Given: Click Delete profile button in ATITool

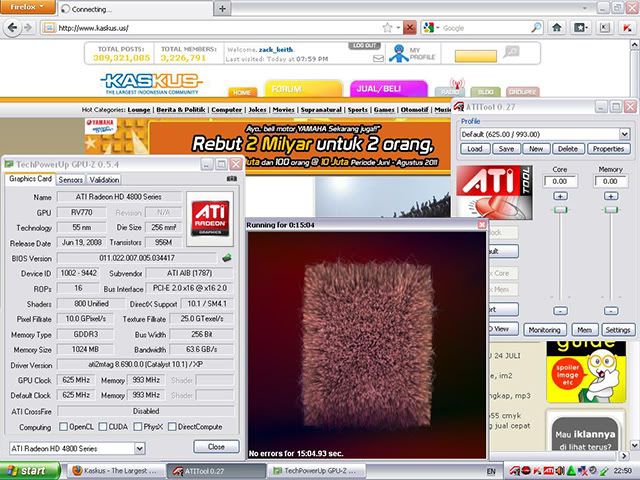Looking at the screenshot, I should tap(568, 149).
